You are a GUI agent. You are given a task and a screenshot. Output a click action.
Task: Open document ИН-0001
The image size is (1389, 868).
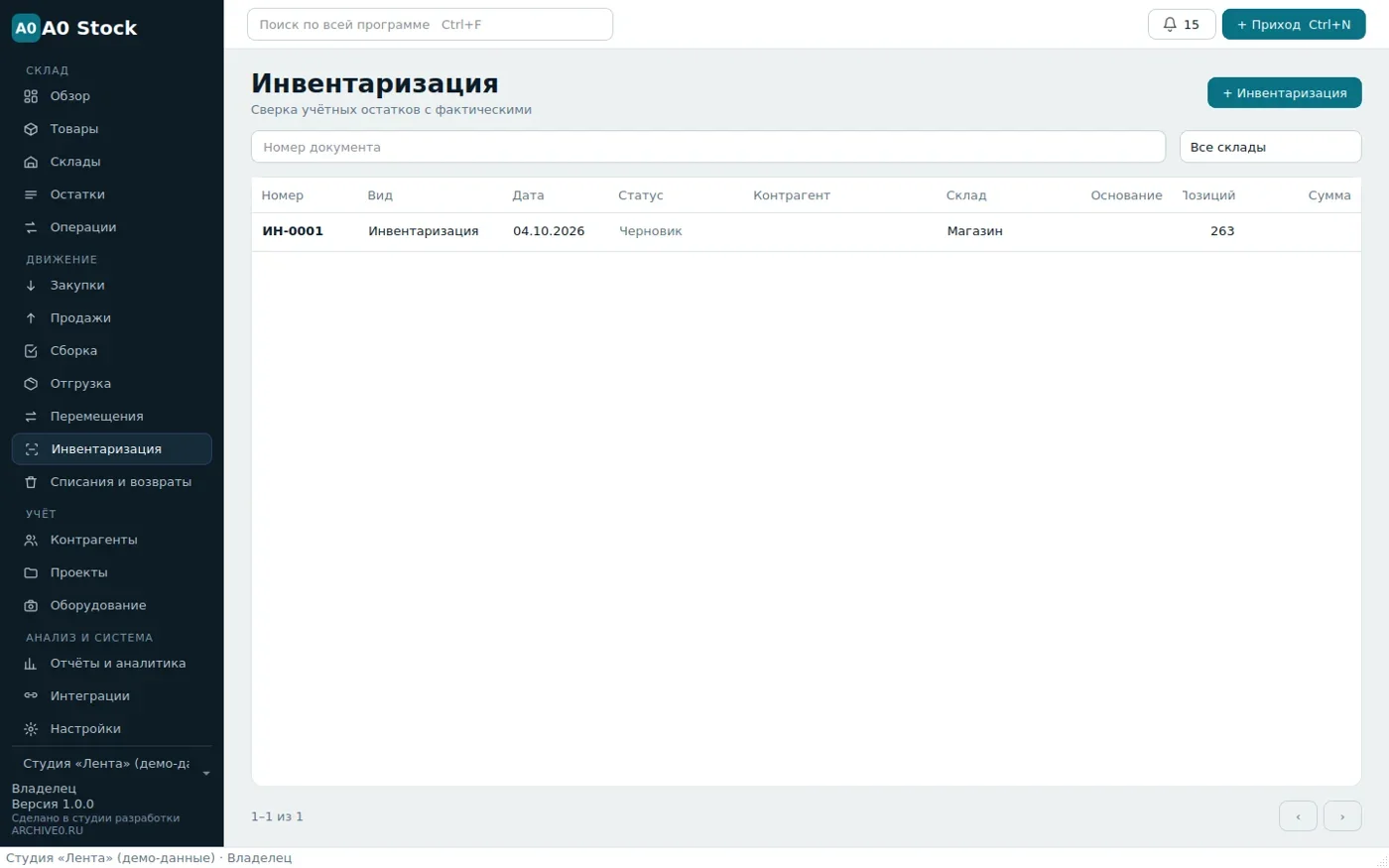[293, 231]
